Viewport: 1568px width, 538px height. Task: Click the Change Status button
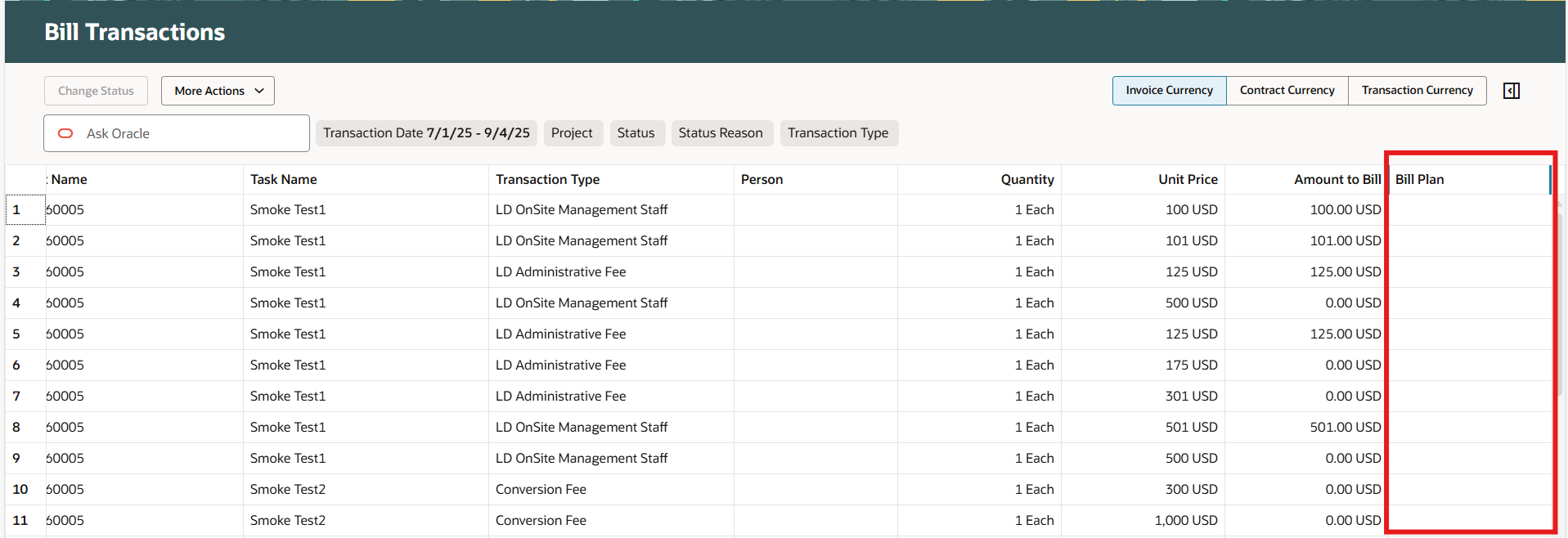coord(96,91)
